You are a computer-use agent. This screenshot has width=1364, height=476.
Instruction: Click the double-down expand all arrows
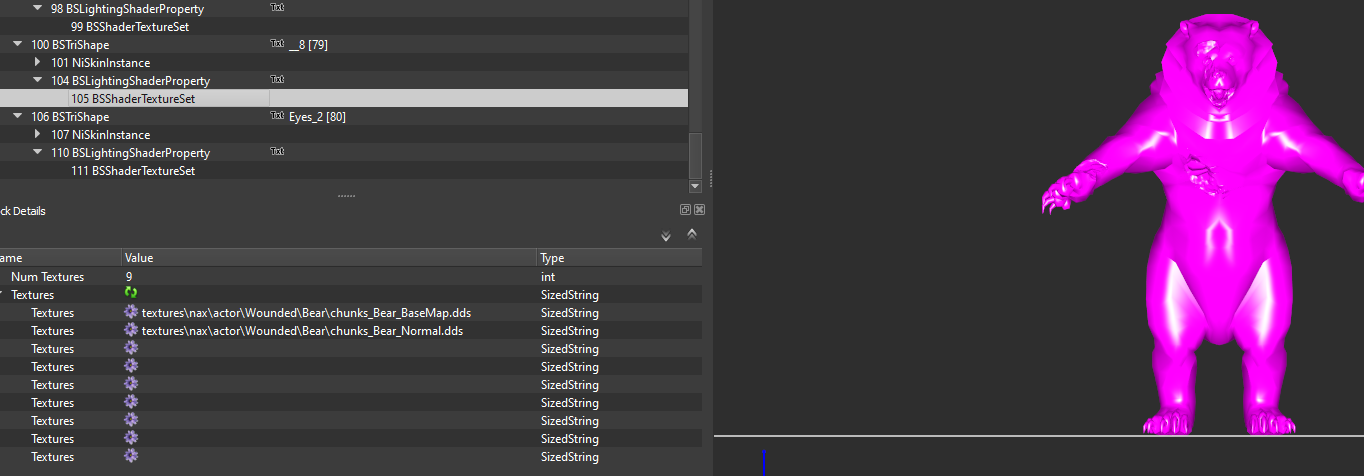(x=666, y=236)
